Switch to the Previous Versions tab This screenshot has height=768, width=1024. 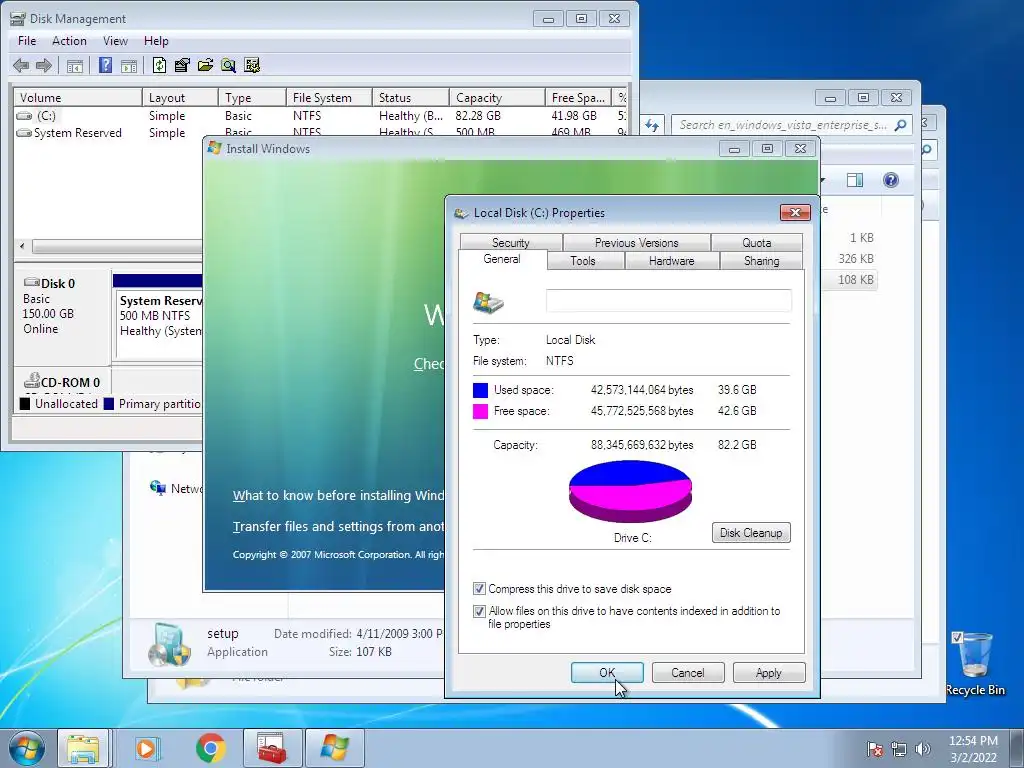(x=637, y=242)
